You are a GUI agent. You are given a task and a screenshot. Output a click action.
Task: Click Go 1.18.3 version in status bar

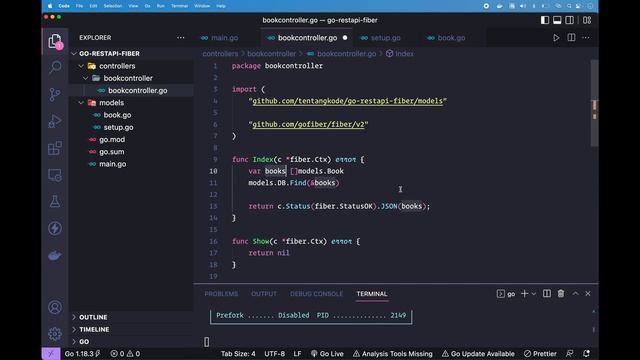(82, 353)
